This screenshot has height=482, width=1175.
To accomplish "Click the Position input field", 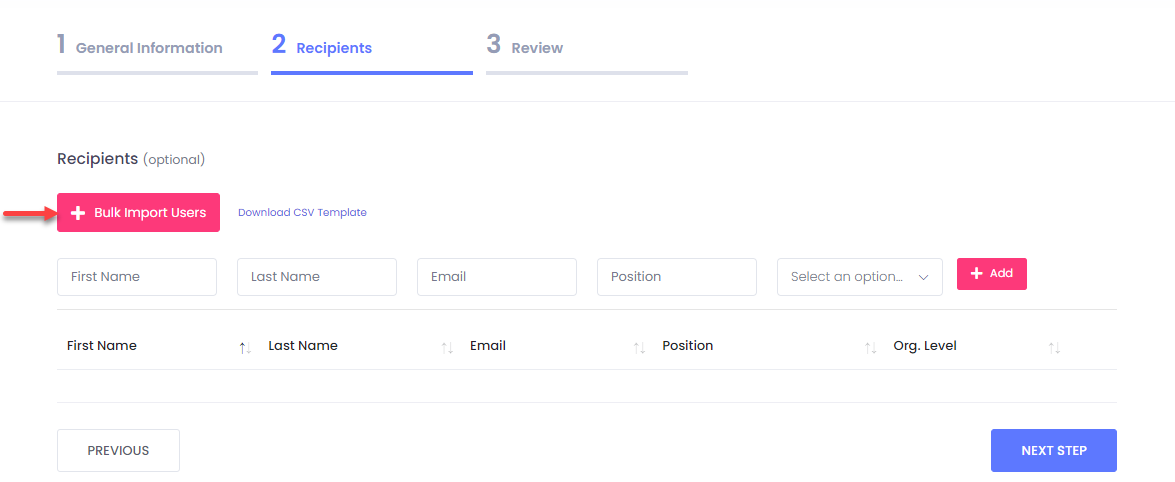I will click(x=677, y=277).
